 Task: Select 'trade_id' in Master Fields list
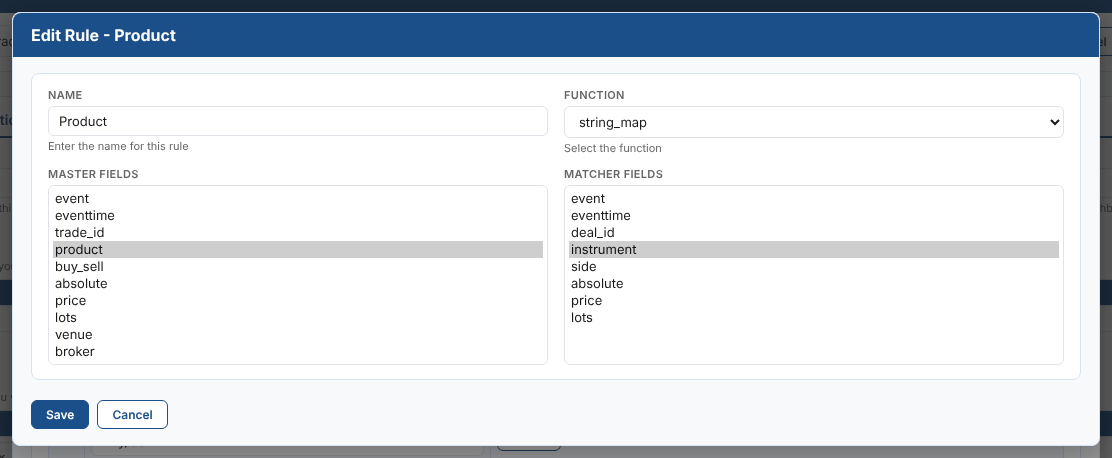coord(298,233)
